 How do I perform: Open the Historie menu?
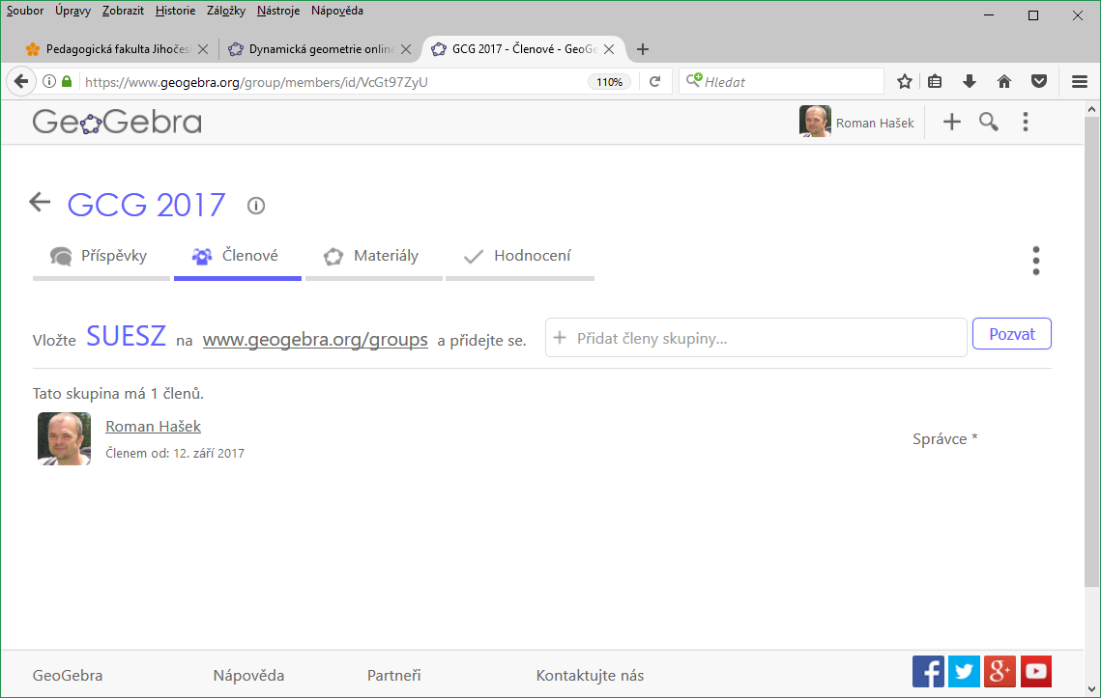(176, 11)
